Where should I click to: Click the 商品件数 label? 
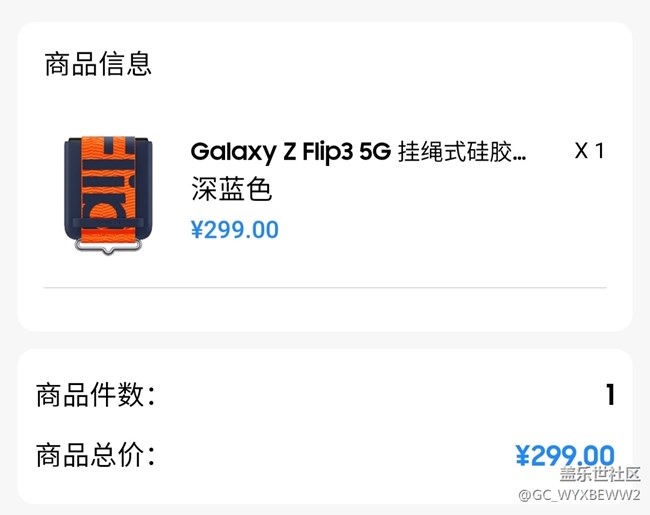[96, 395]
